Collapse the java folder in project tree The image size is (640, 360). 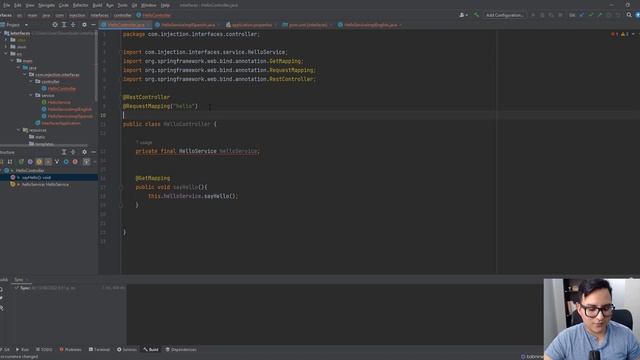pyautogui.click(x=18, y=67)
